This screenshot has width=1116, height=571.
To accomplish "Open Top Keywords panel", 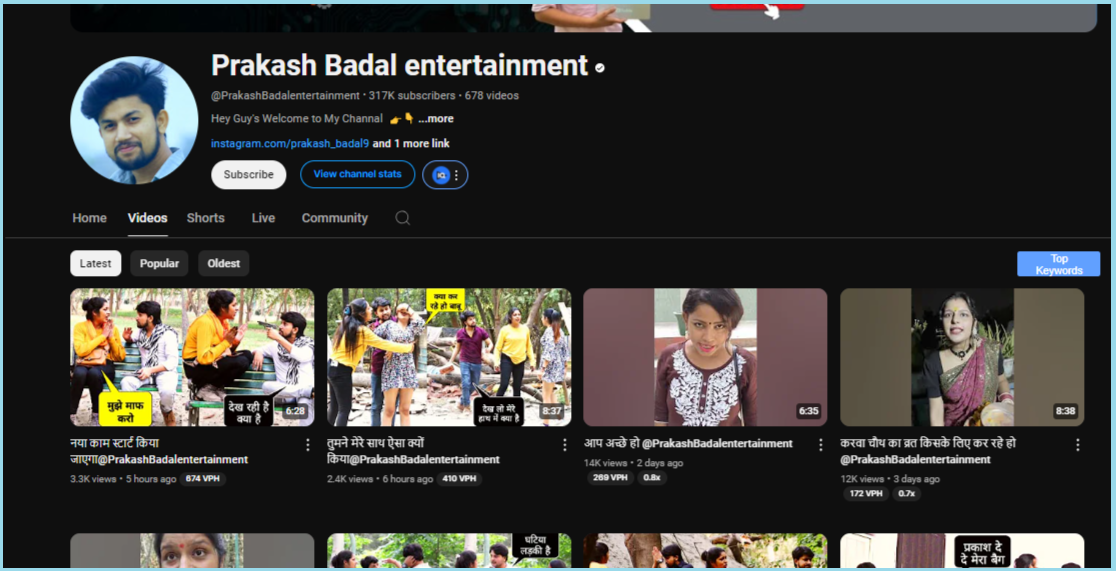I will 1058,264.
